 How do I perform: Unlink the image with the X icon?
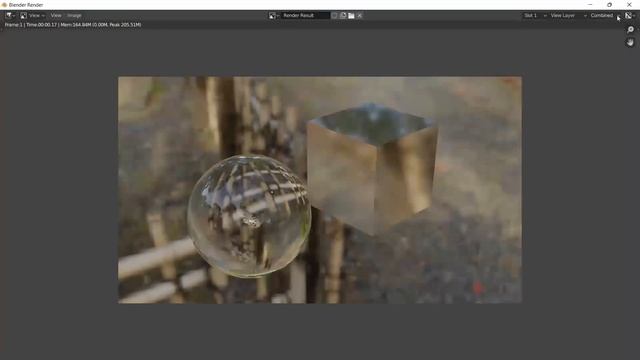pos(360,16)
